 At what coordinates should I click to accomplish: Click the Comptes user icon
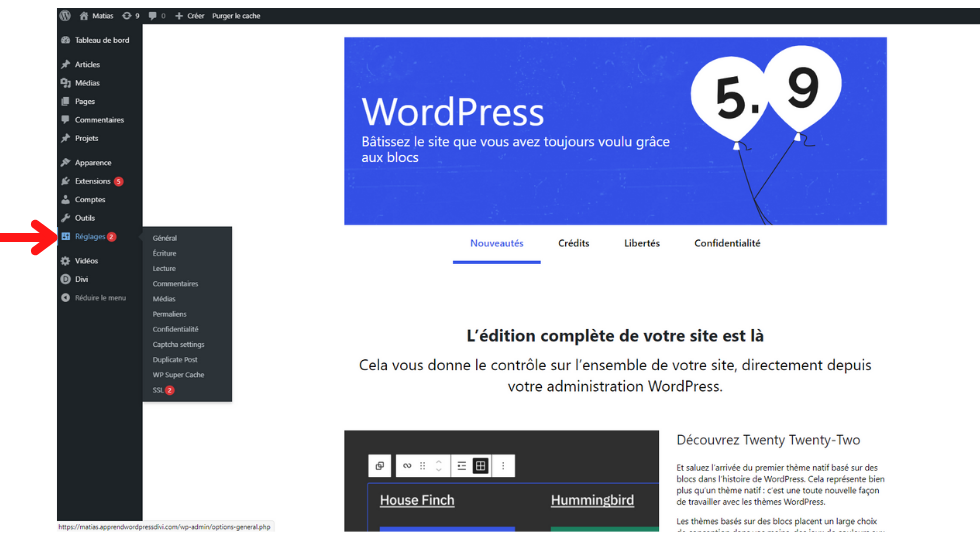tap(66, 199)
